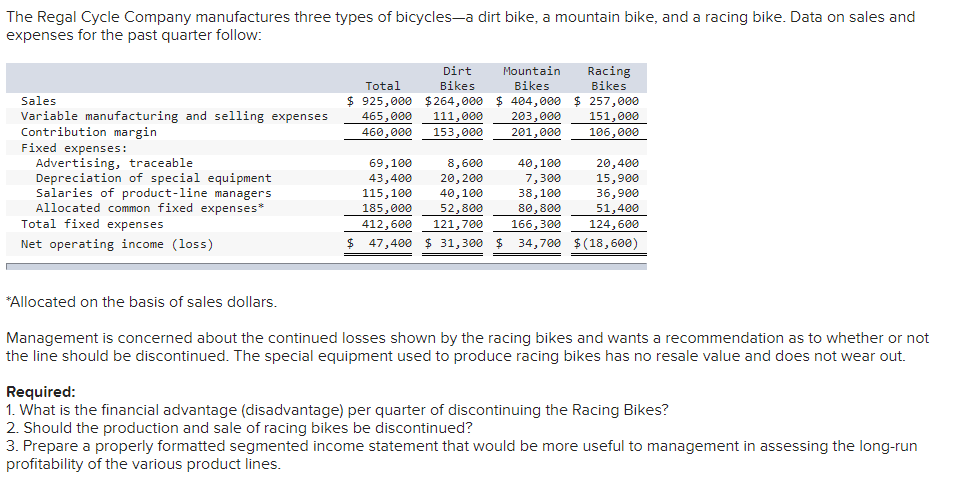This screenshot has height=481, width=975.
Task: Click Mountain Bikes sales $ 404,000
Action: tap(529, 101)
